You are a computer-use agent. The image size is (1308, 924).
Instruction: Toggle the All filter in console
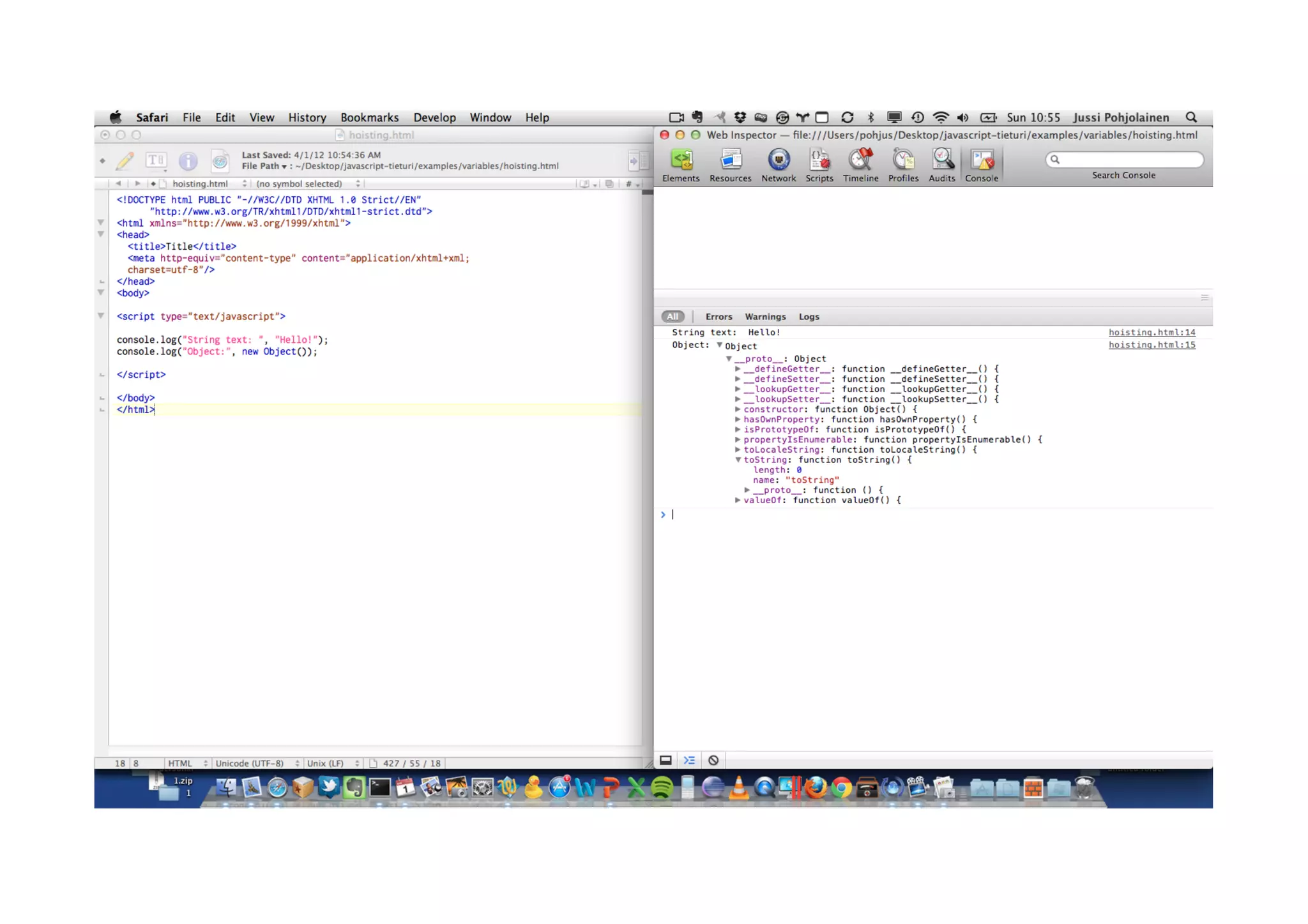point(673,317)
